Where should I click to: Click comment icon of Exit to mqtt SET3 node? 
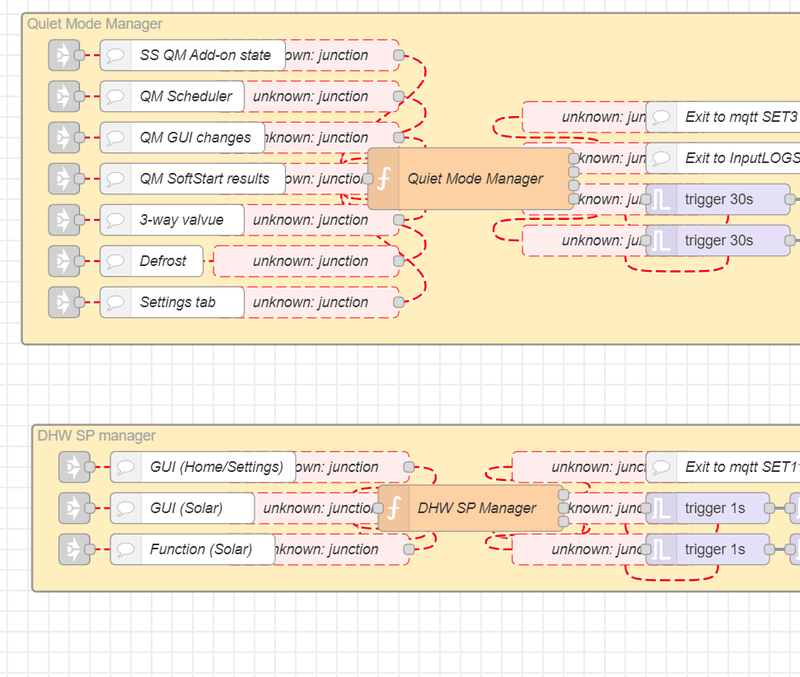point(662,117)
